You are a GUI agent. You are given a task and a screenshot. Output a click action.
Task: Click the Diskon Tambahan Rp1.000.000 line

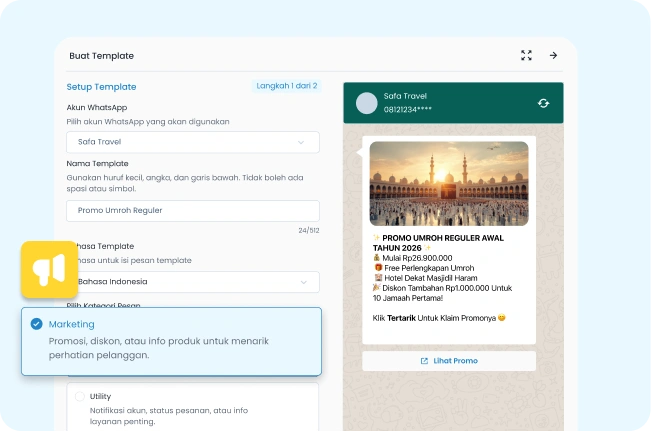tap(443, 293)
